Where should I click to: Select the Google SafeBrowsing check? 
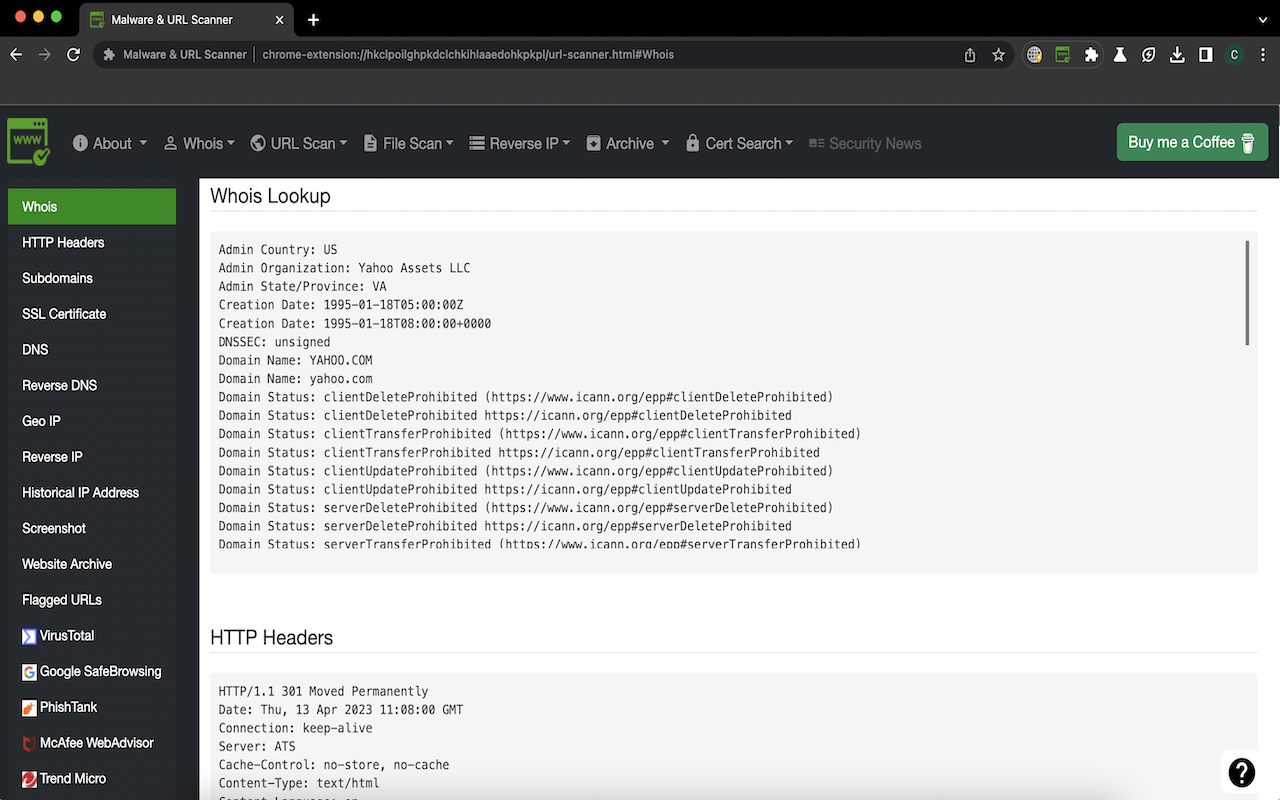pyautogui.click(x=99, y=671)
